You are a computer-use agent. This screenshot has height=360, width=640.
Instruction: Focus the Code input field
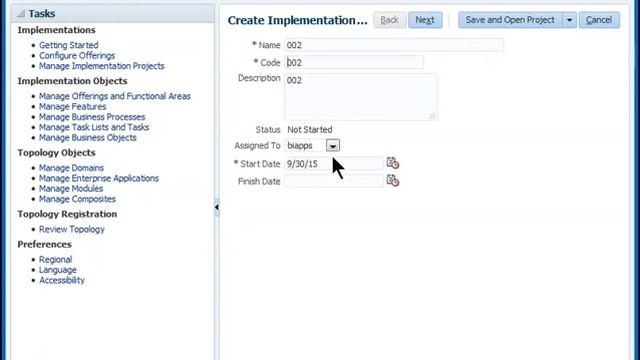point(353,62)
